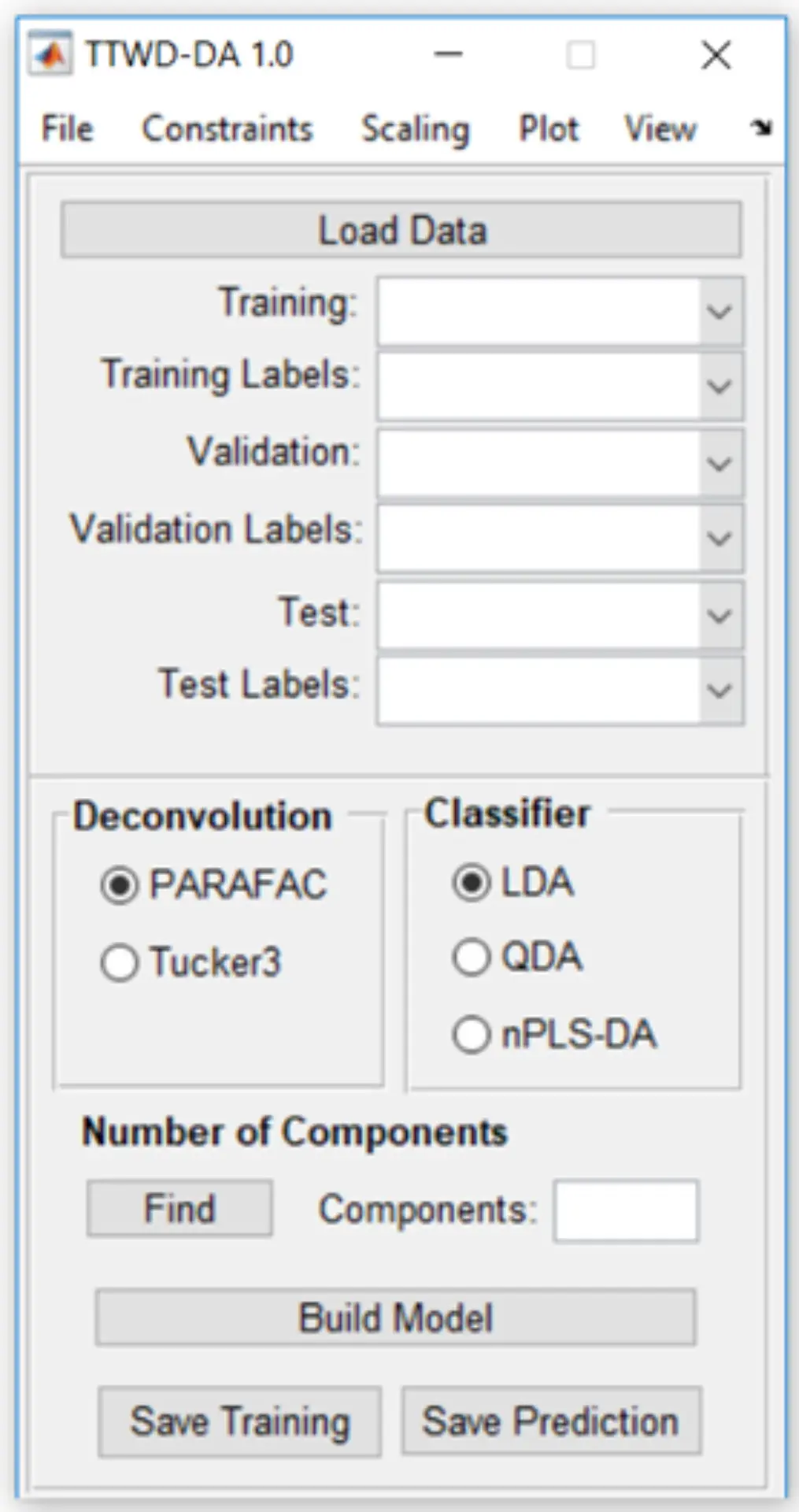The image size is (799, 1512).
Task: Expand the Training dropdown
Action: [719, 312]
